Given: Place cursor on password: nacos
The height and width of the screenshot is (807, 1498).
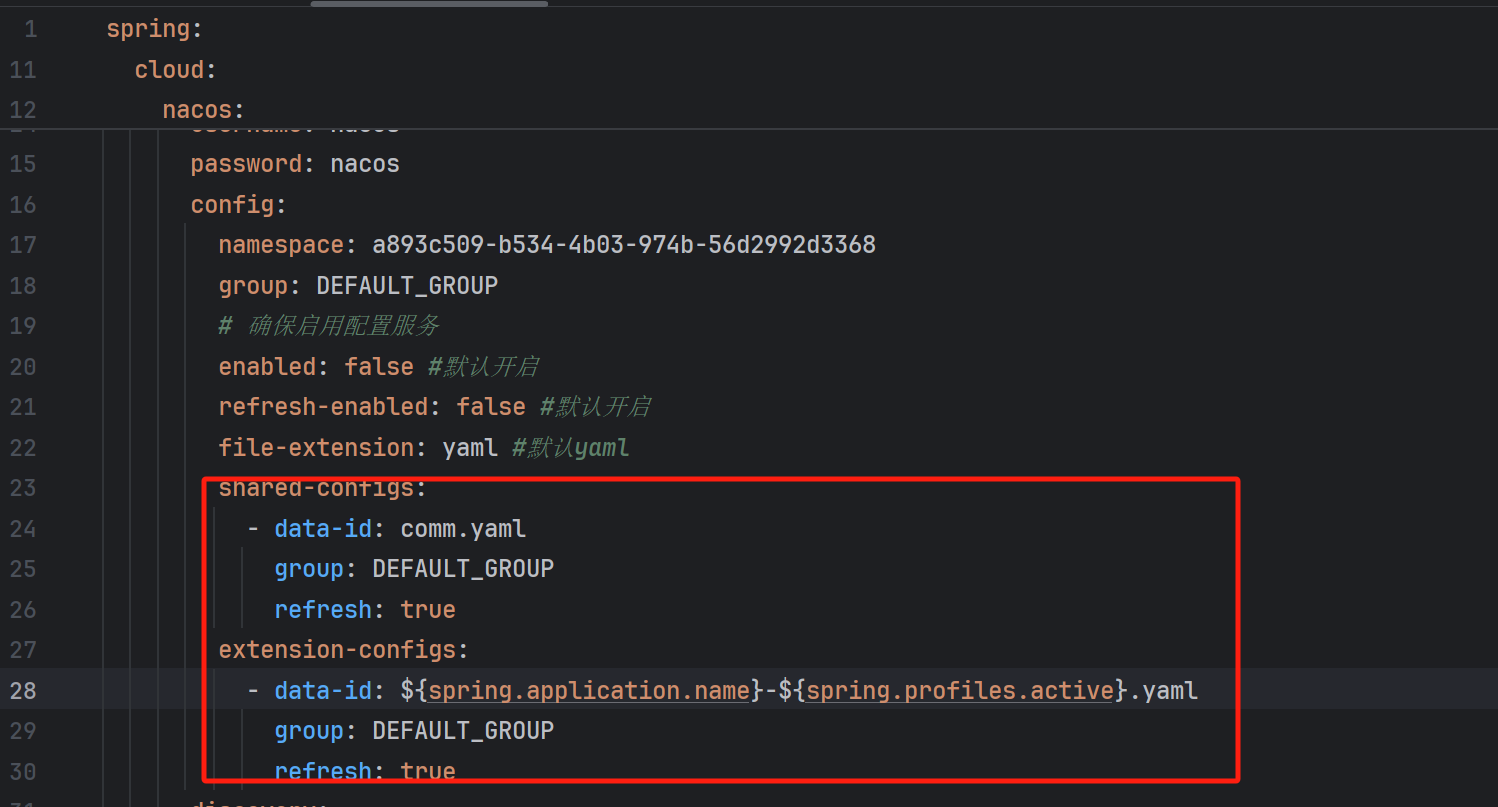Looking at the screenshot, I should [x=295, y=163].
